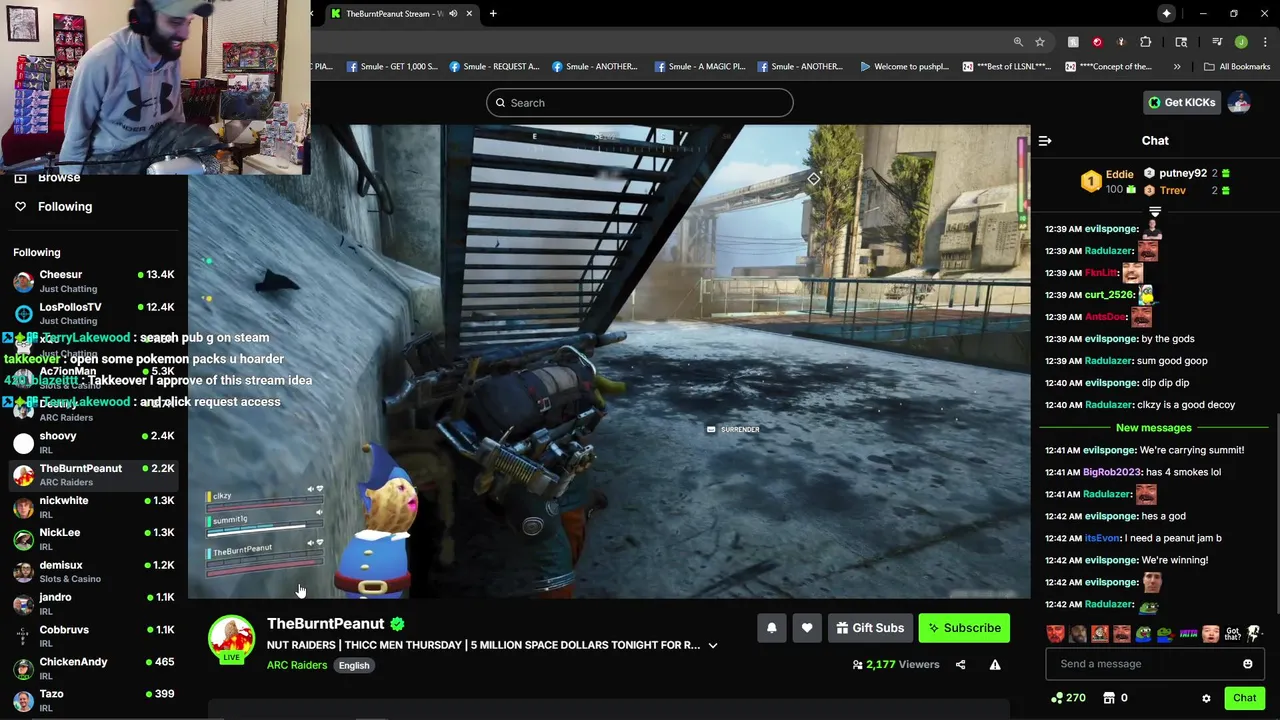Viewport: 1280px width, 720px height.
Task: Open TheBurntPeanut's live avatar
Action: pyautogui.click(x=231, y=638)
